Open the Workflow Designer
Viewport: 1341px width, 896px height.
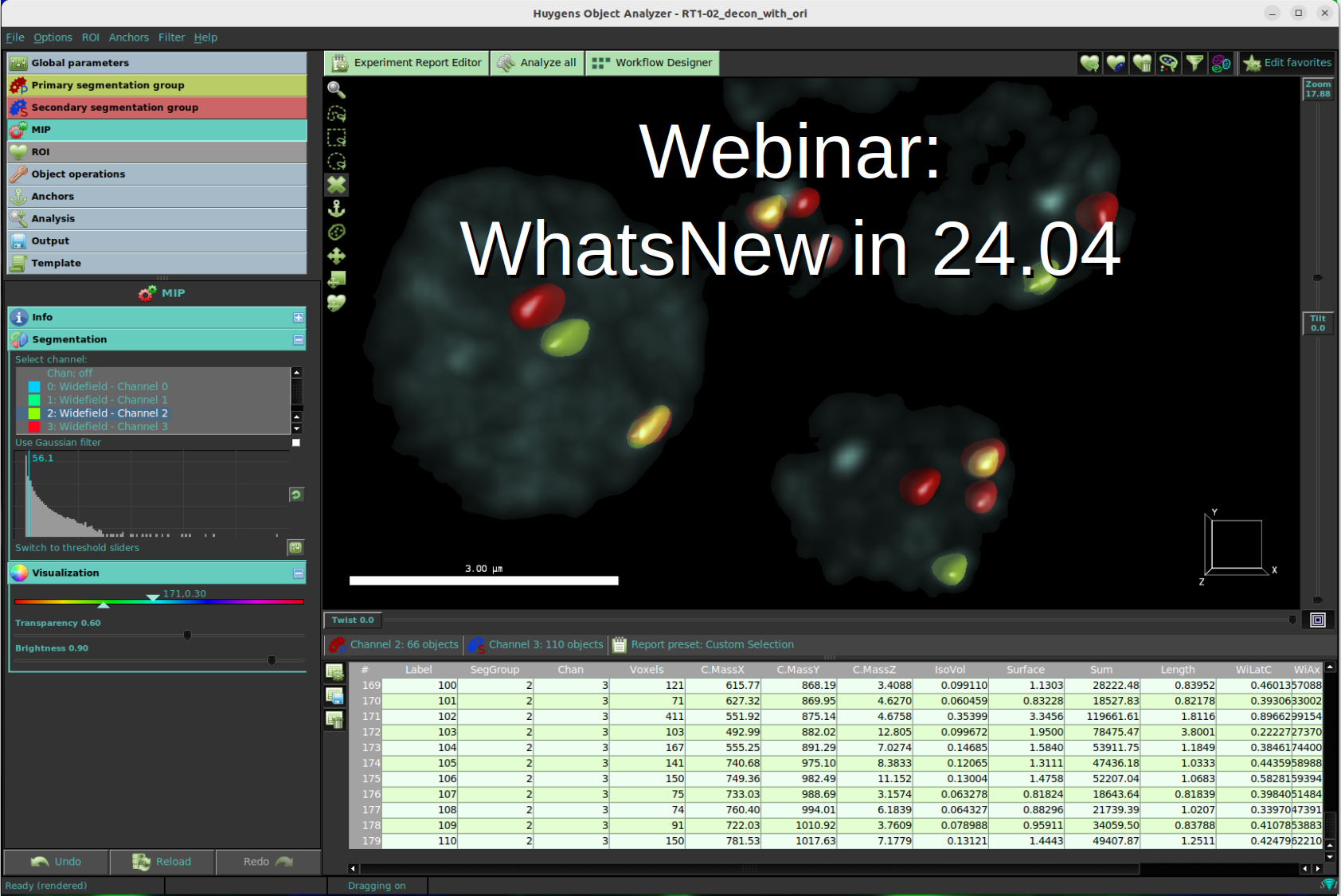[653, 63]
